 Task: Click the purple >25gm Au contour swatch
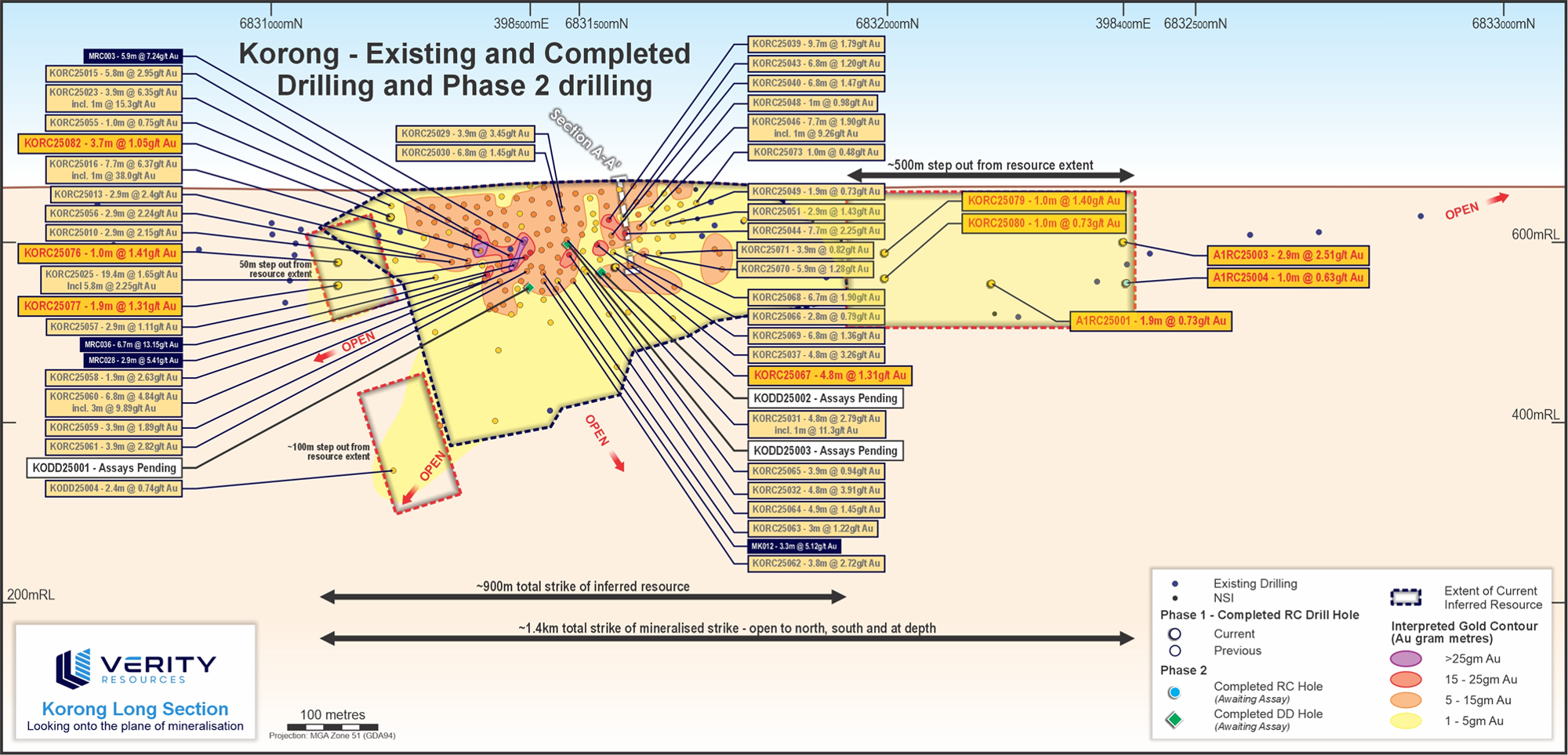pyautogui.click(x=1406, y=659)
